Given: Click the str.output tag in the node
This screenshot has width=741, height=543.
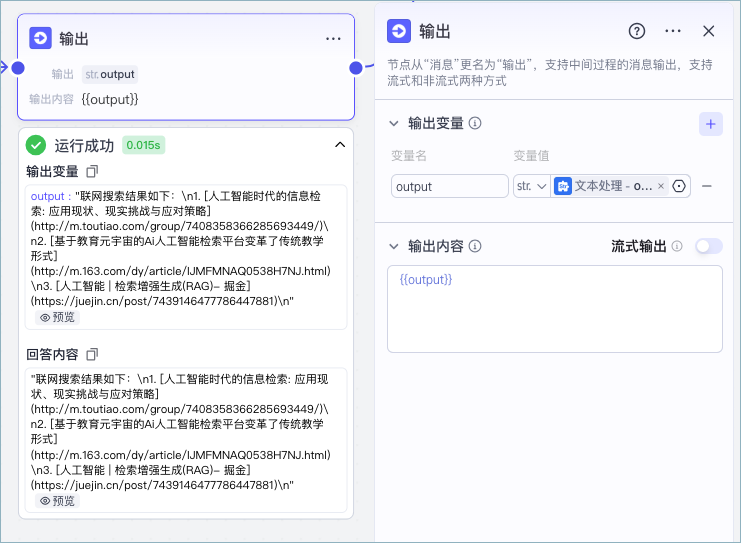Looking at the screenshot, I should (110, 74).
